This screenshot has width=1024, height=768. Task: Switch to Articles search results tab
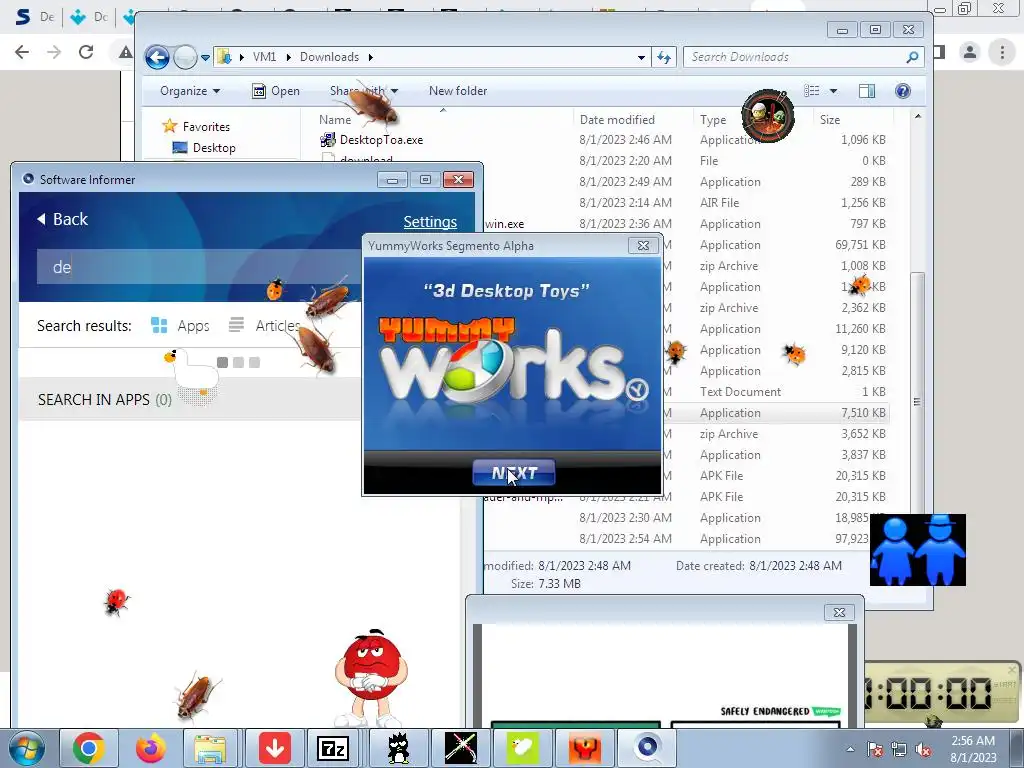point(264,325)
